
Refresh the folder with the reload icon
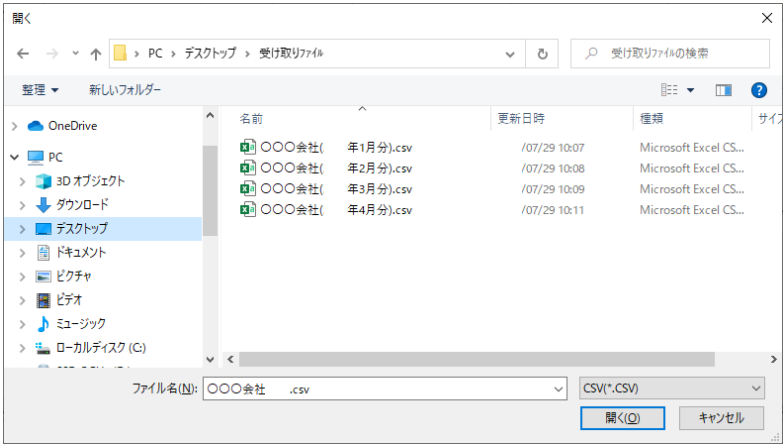pyautogui.click(x=542, y=54)
